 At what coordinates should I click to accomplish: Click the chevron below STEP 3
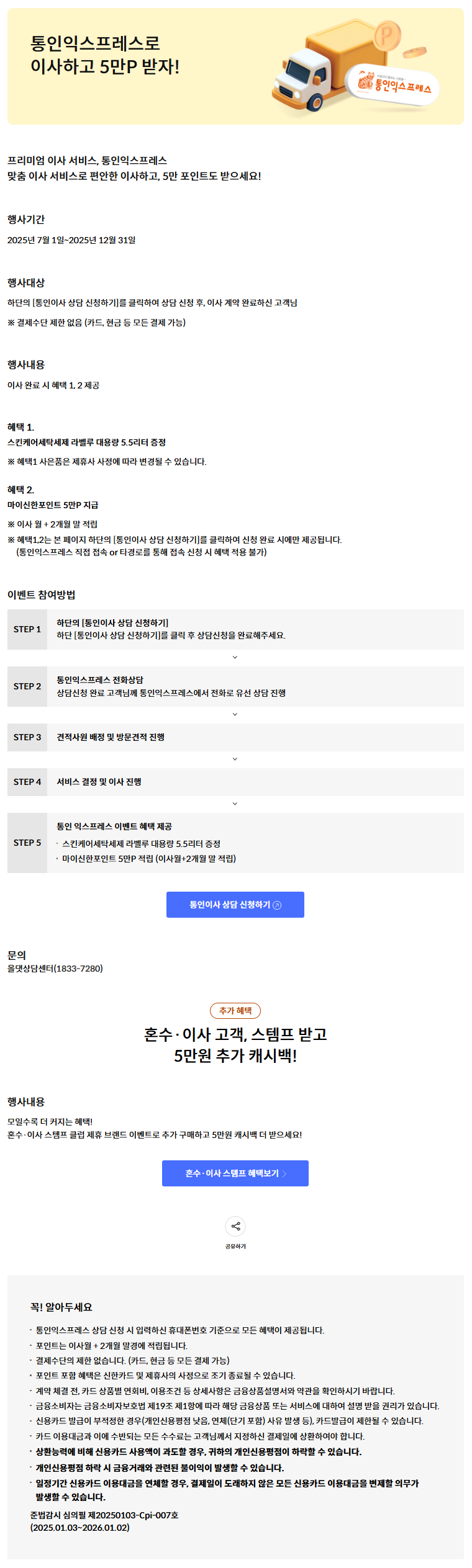(235, 759)
